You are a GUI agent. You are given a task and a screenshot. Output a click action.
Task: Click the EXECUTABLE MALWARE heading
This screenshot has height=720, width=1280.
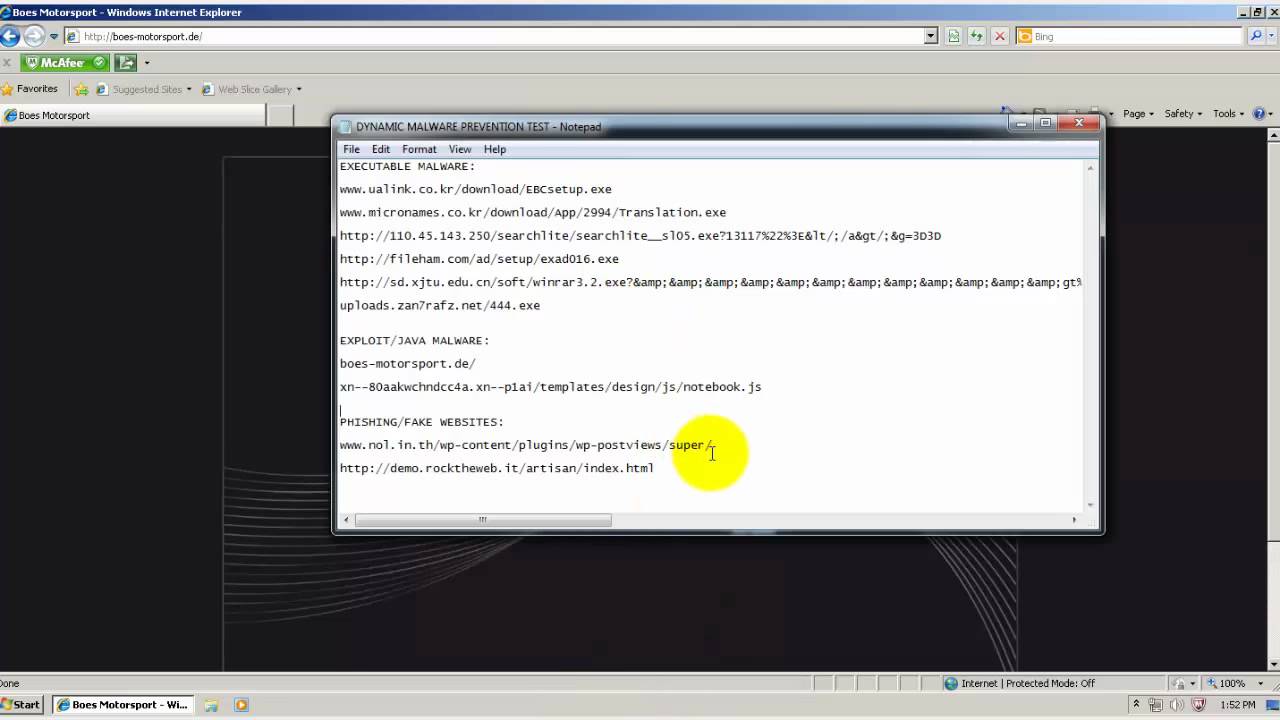point(407,167)
